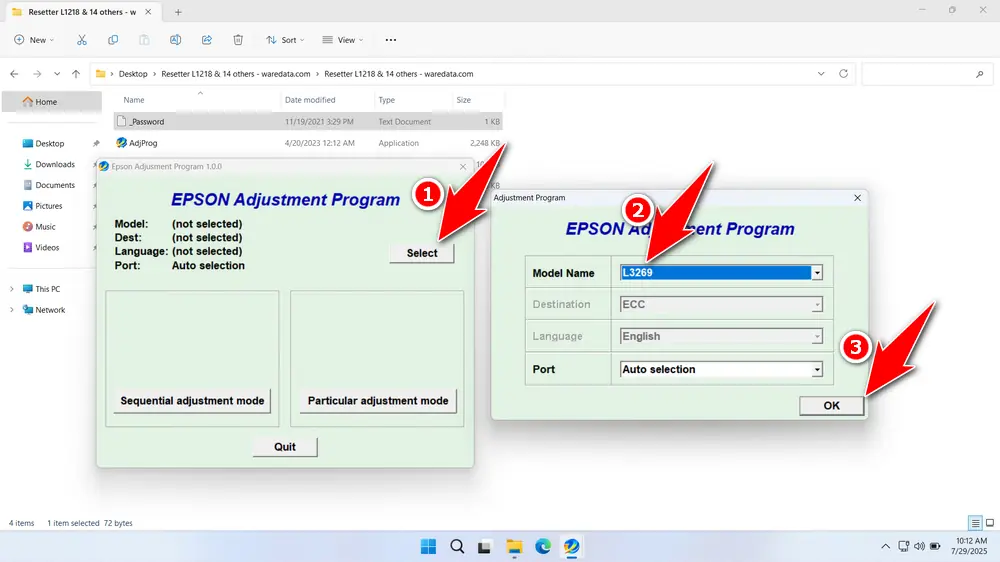The height and width of the screenshot is (562, 1000).
Task: Expand This PC in navigation pane
Action: [11, 289]
